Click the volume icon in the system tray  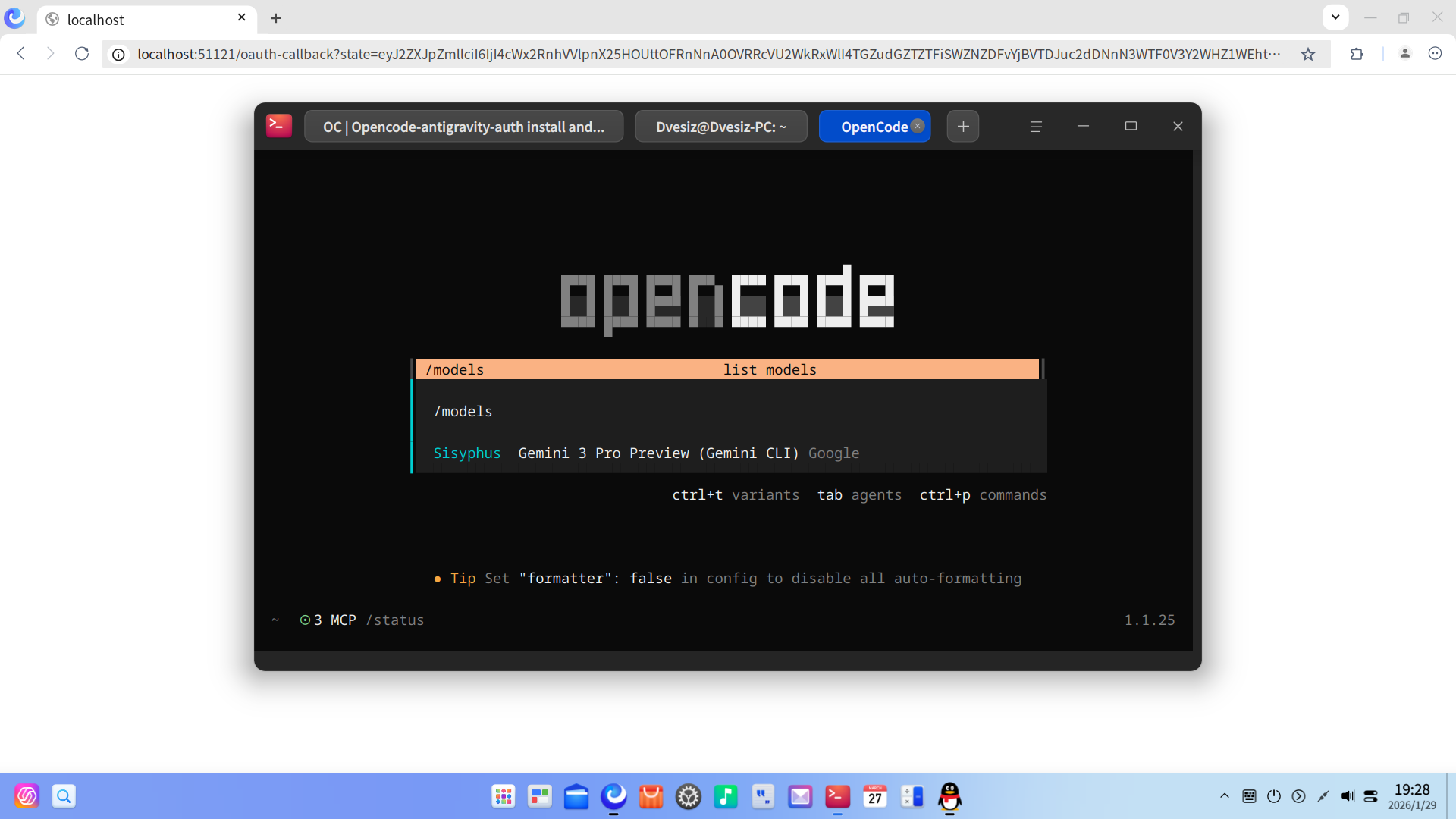[1348, 796]
